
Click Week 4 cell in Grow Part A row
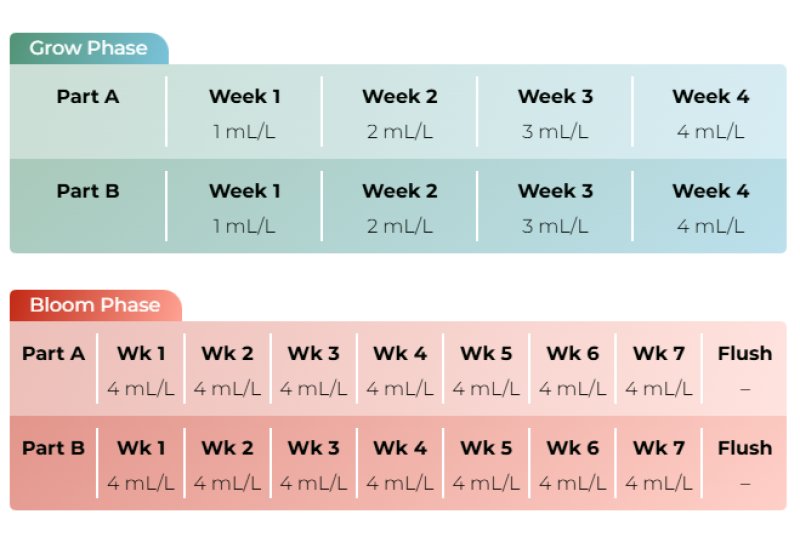pos(710,112)
